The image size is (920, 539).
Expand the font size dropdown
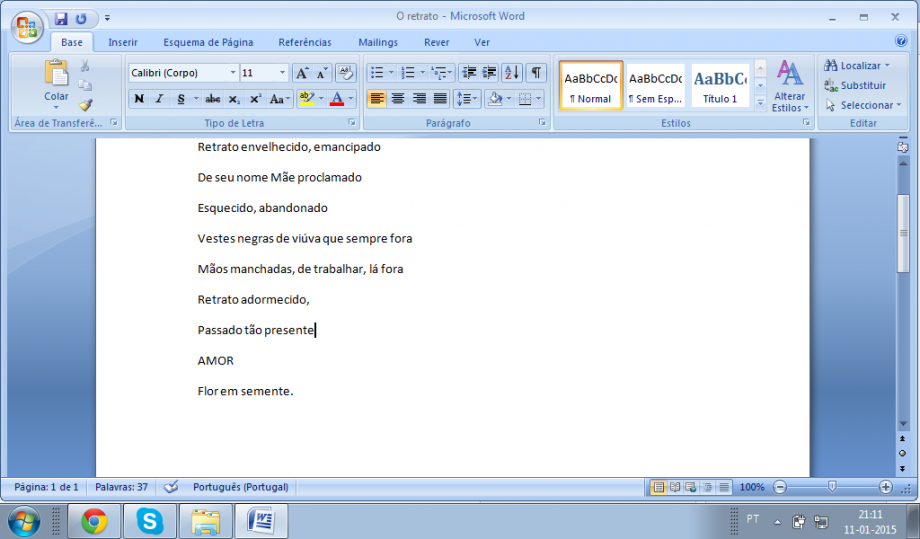(x=282, y=73)
